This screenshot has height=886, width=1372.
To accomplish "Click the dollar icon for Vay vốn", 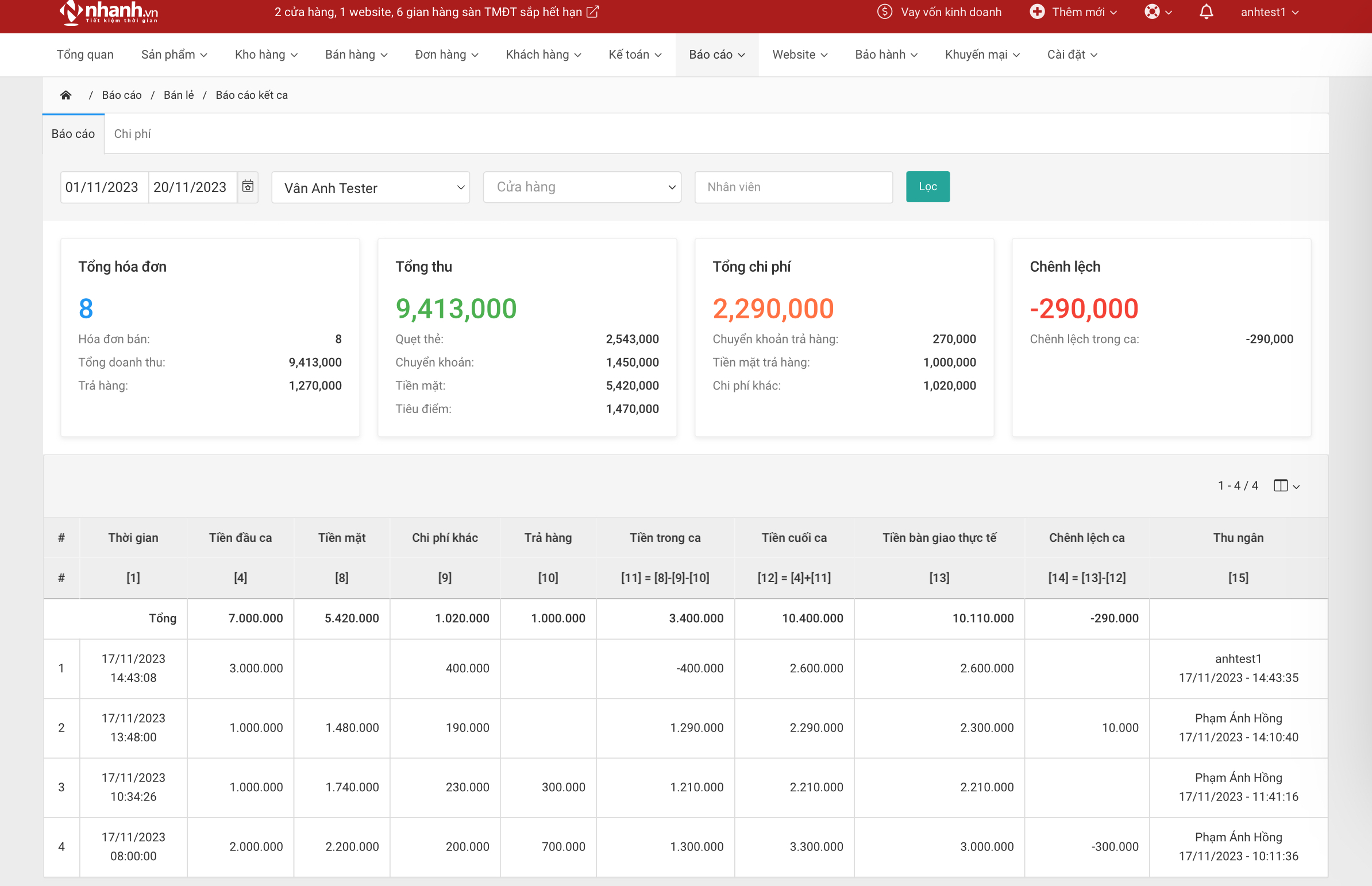I will (x=884, y=12).
